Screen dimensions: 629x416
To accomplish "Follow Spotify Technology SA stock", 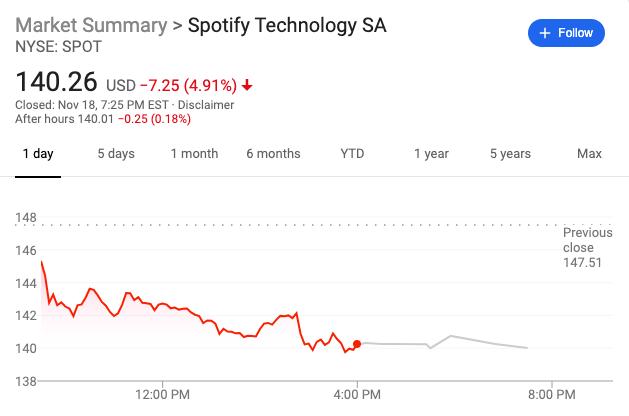I will point(566,33).
